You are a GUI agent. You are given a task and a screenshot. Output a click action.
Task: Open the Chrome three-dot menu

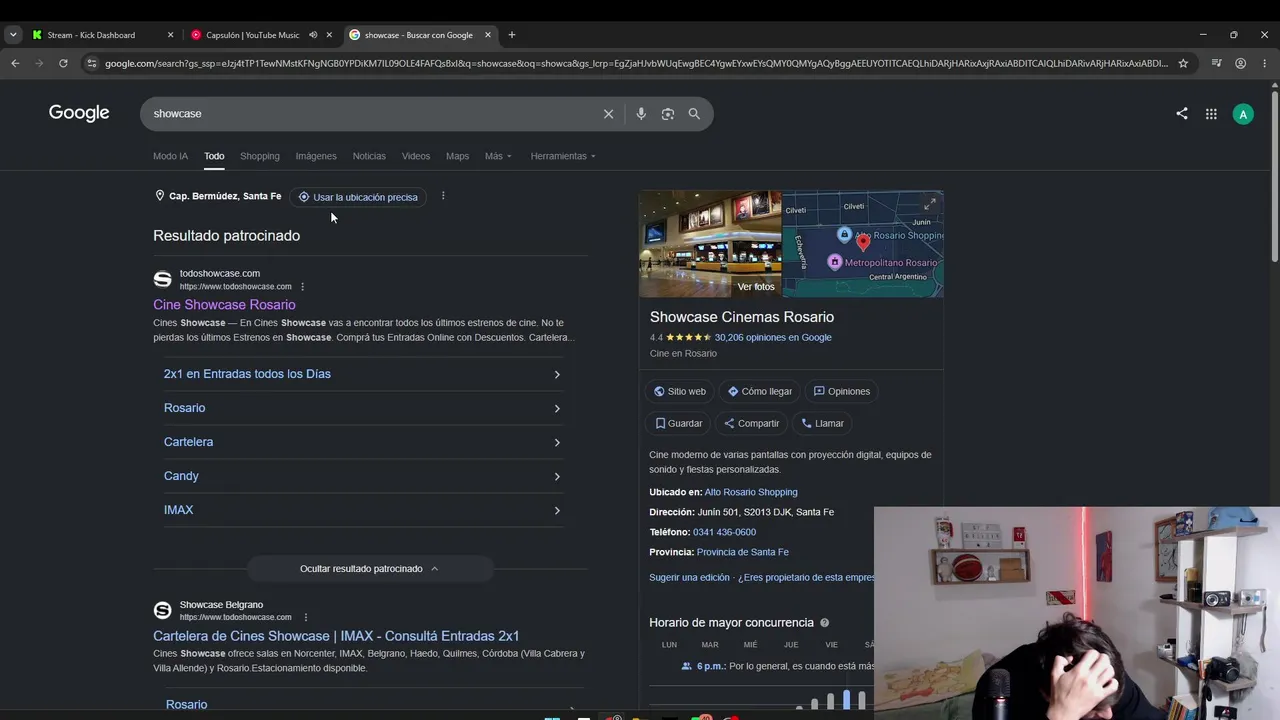(1264, 63)
